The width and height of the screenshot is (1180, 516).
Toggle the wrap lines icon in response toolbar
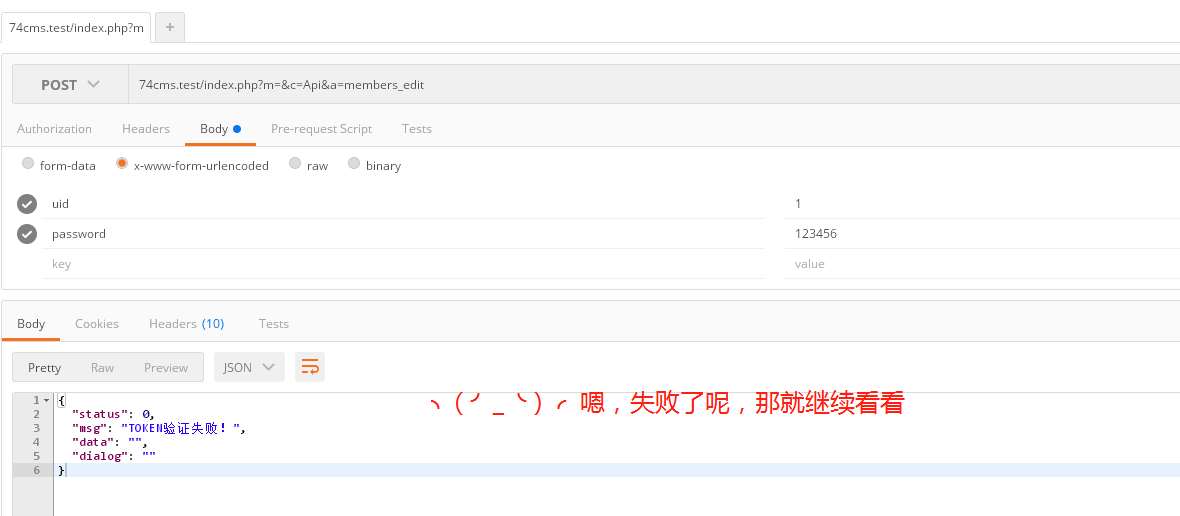[310, 367]
